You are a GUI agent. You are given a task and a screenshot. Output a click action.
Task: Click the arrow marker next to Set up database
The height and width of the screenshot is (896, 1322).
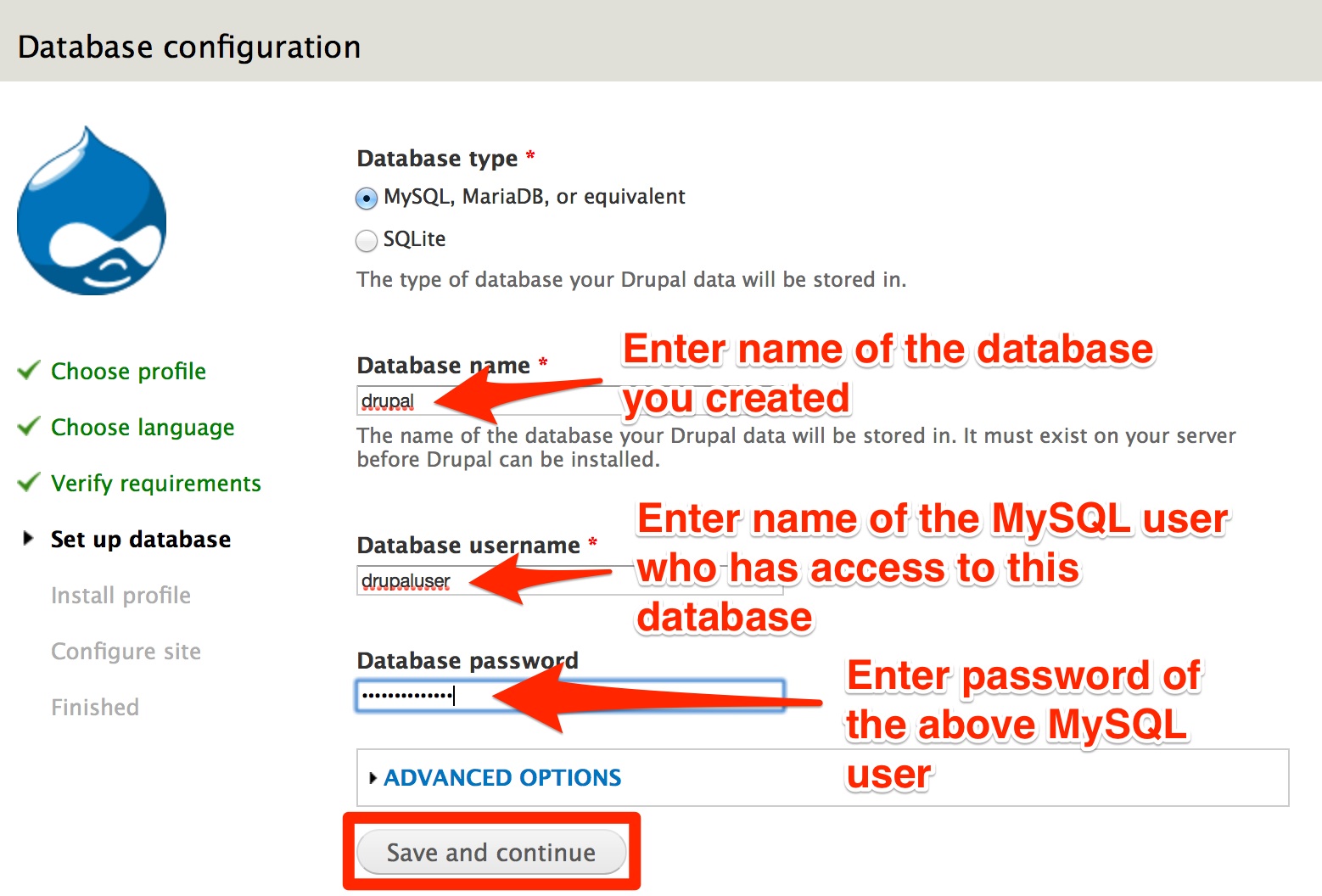point(26,536)
